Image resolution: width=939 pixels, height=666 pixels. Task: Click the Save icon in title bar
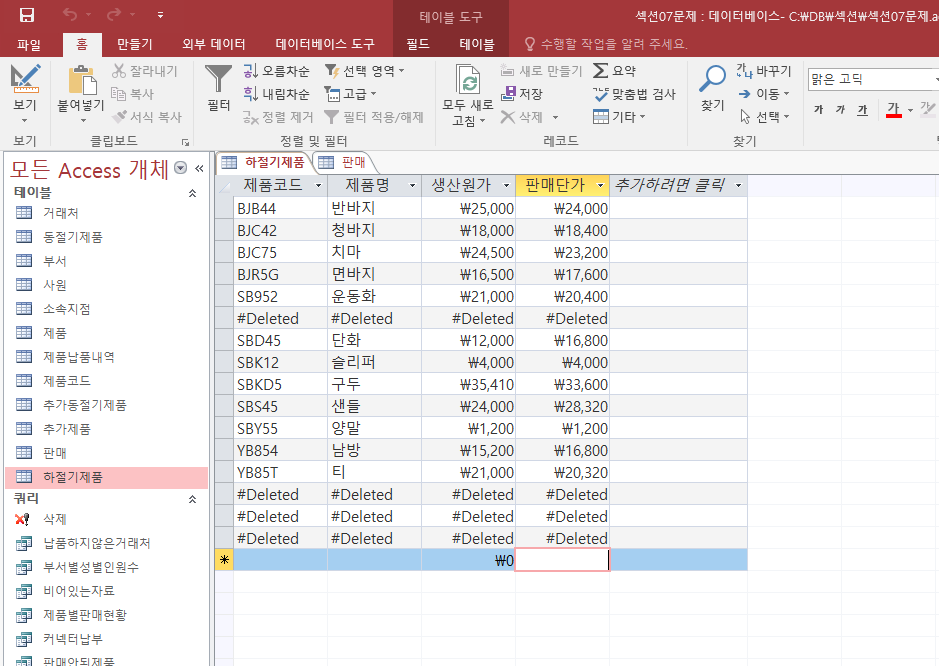click(x=27, y=15)
